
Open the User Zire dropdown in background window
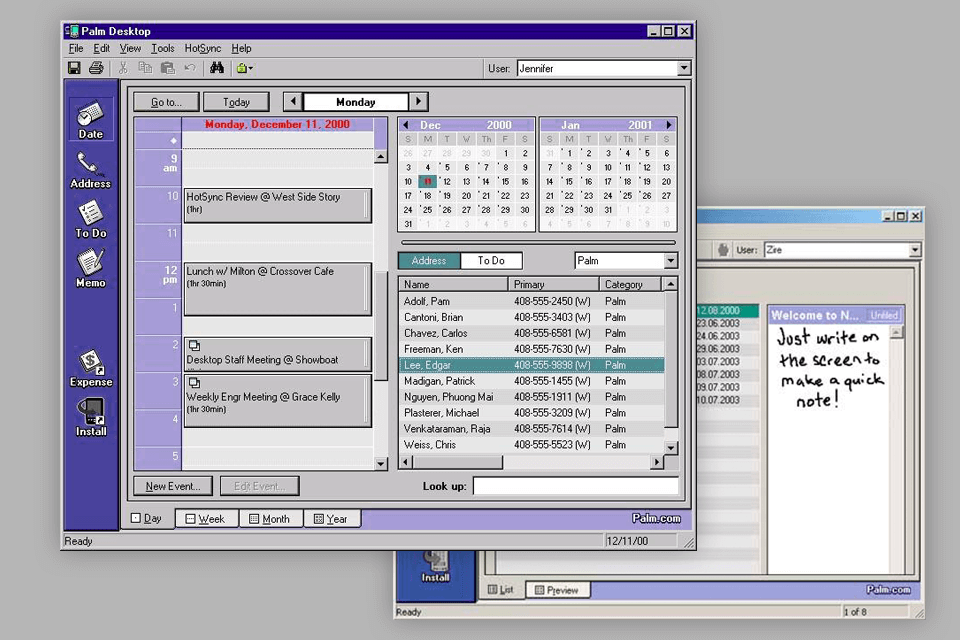tap(914, 250)
